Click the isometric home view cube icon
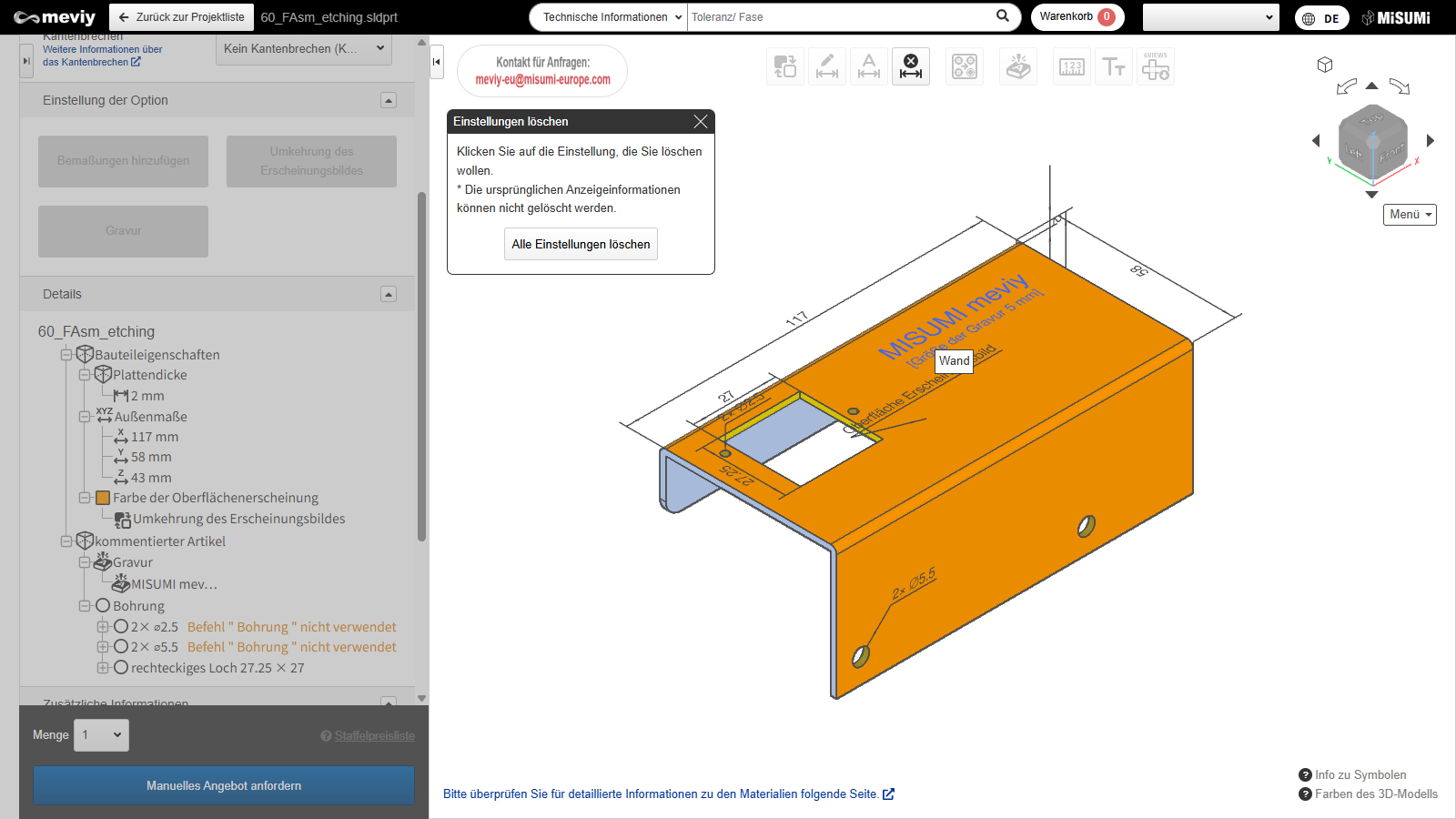 (x=1325, y=65)
